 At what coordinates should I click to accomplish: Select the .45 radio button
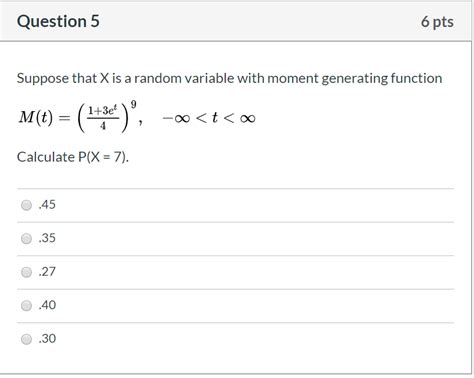(26, 205)
